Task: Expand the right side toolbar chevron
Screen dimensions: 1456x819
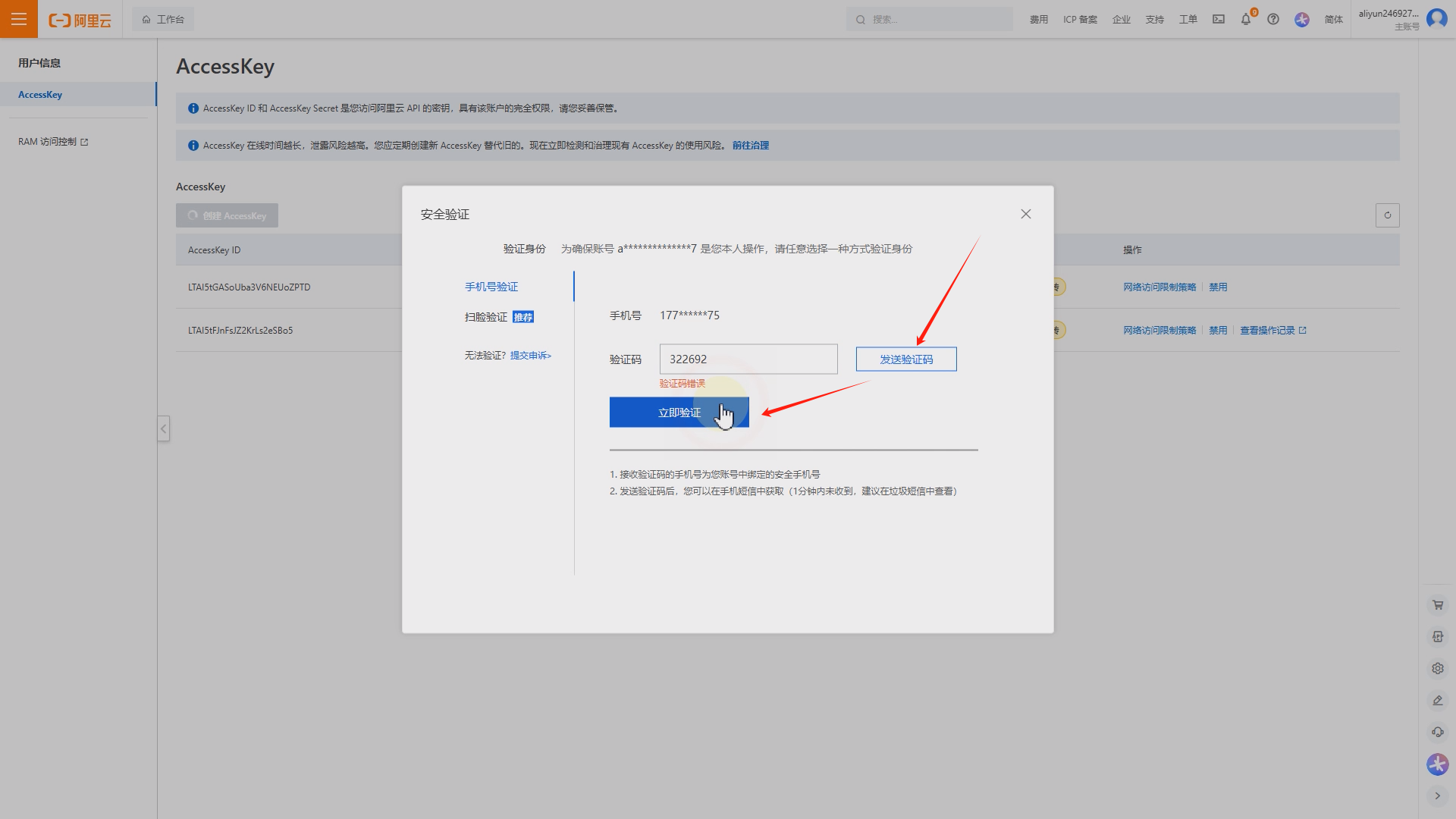Action: click(1438, 796)
